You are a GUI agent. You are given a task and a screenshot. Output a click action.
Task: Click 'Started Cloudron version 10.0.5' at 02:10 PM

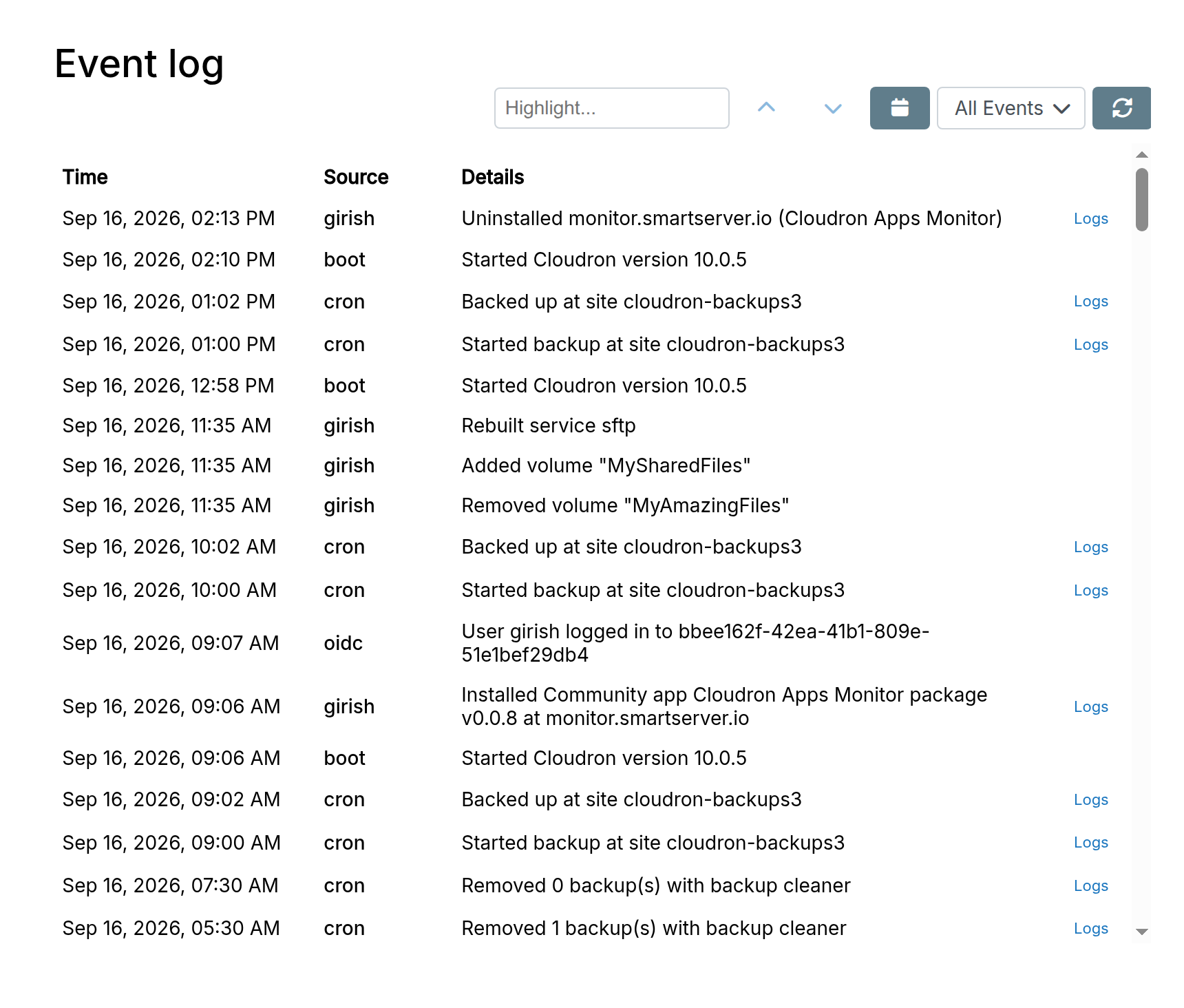(x=604, y=260)
